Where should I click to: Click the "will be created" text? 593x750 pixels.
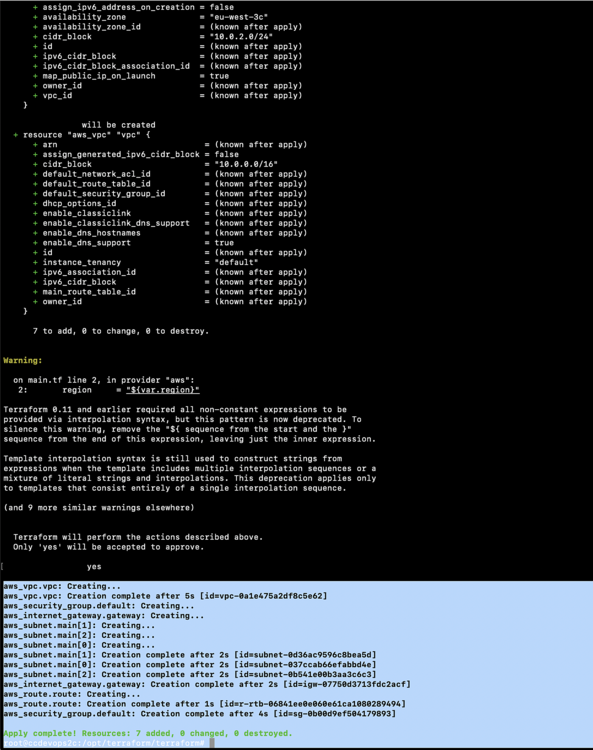point(119,125)
